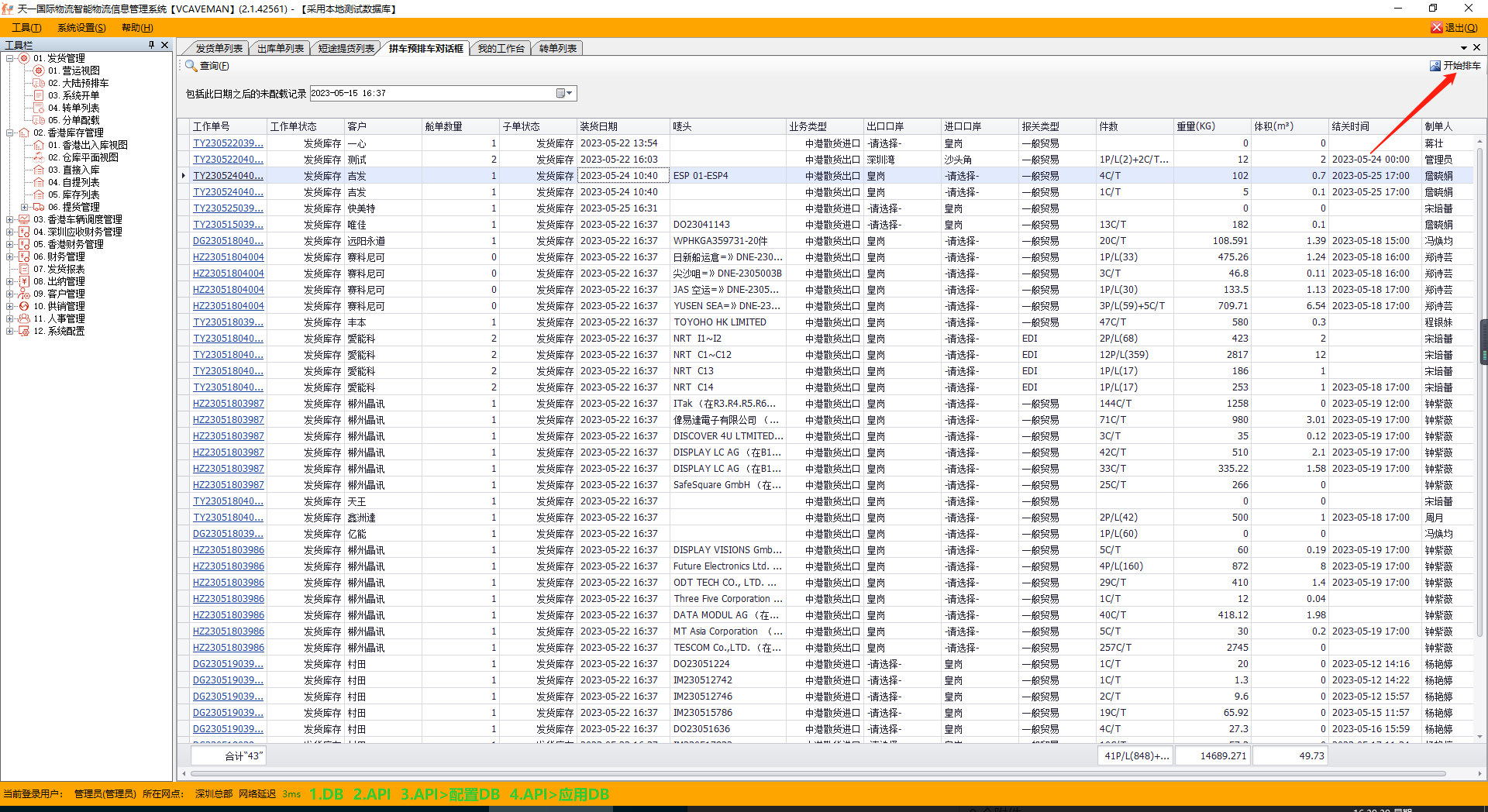
Task: Click the 查询 magnifier icon
Action: click(191, 66)
